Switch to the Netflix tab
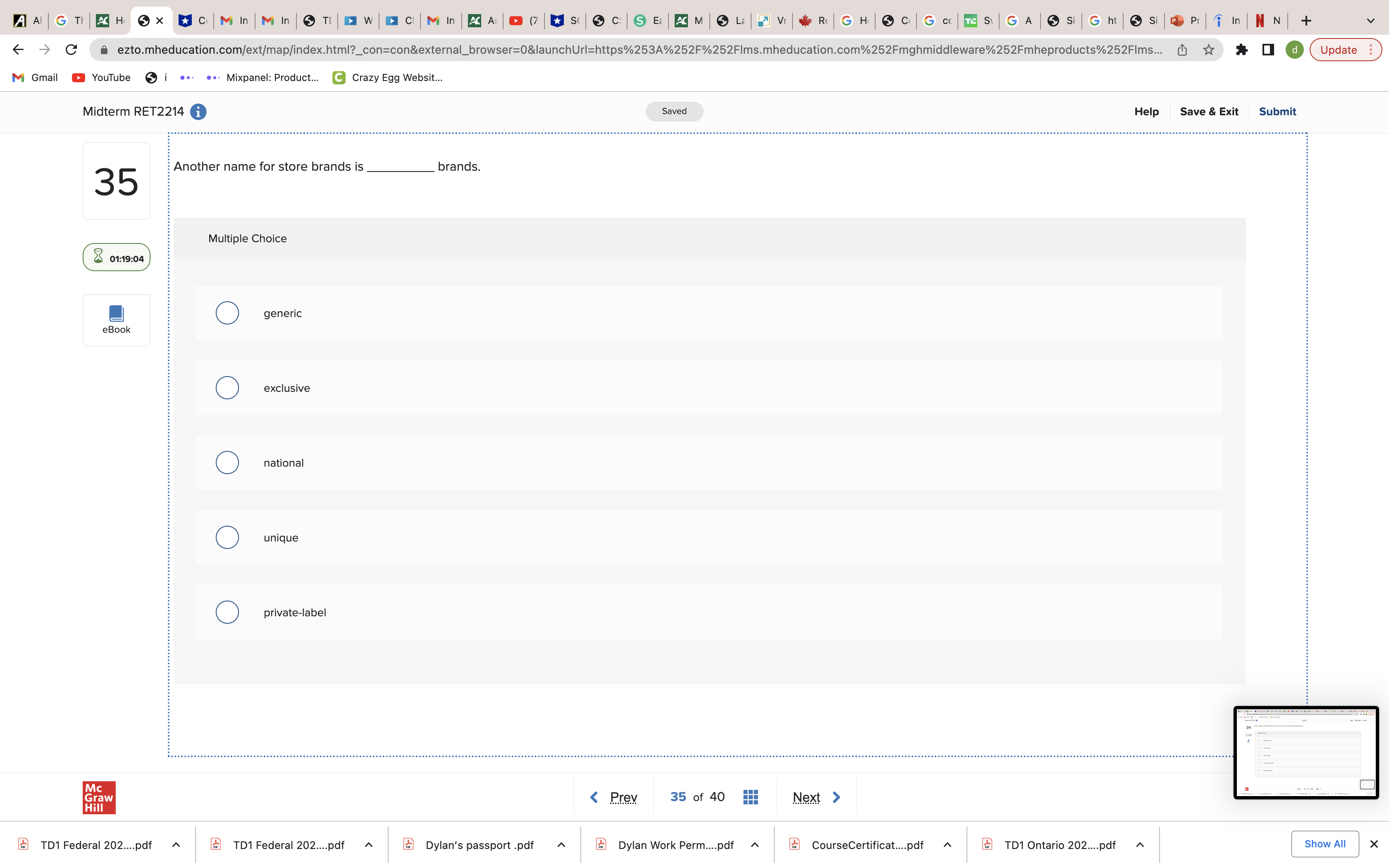The height and width of the screenshot is (868, 1389). click(x=1267, y=21)
